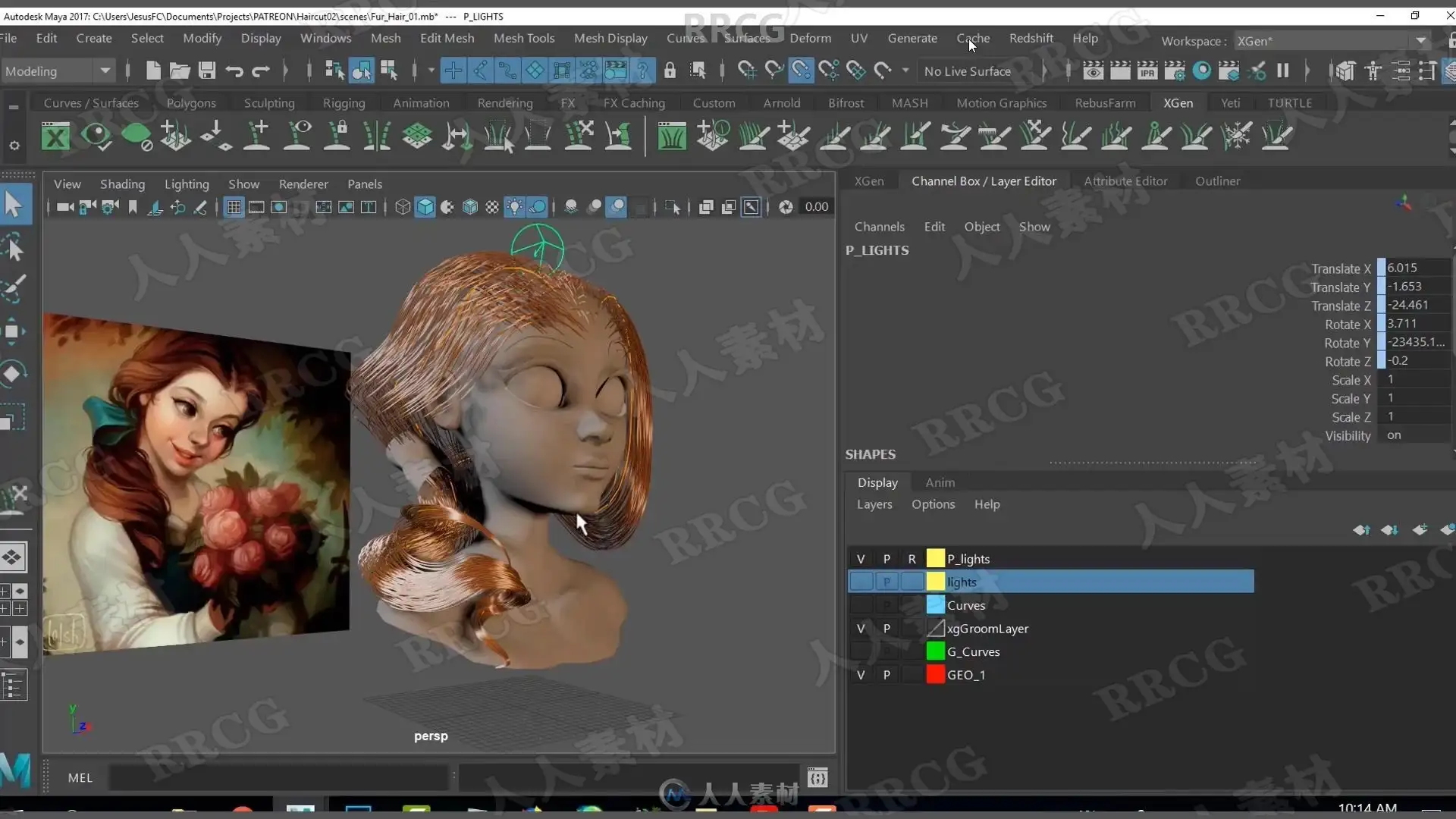Click the Undo arrow icon

click(234, 71)
